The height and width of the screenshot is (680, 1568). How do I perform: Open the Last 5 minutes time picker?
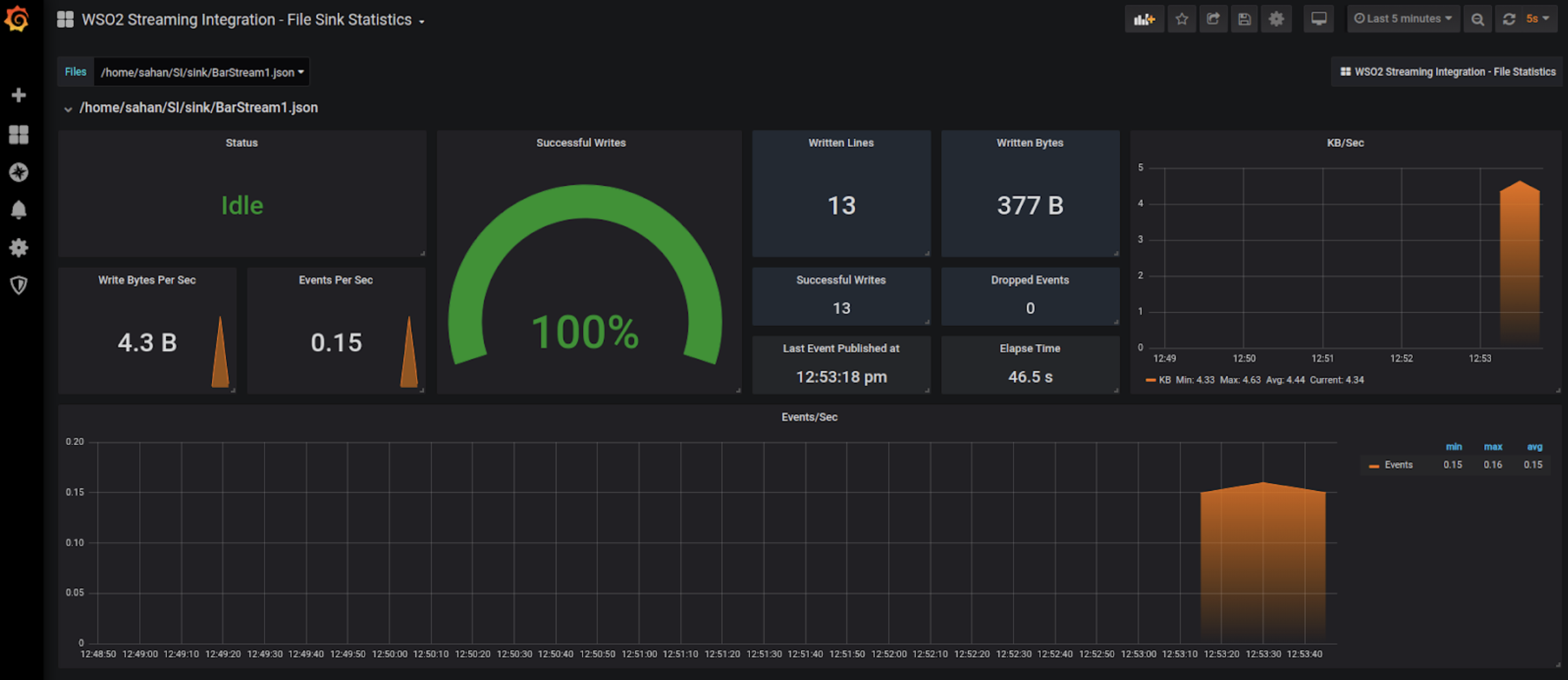[x=1403, y=19]
